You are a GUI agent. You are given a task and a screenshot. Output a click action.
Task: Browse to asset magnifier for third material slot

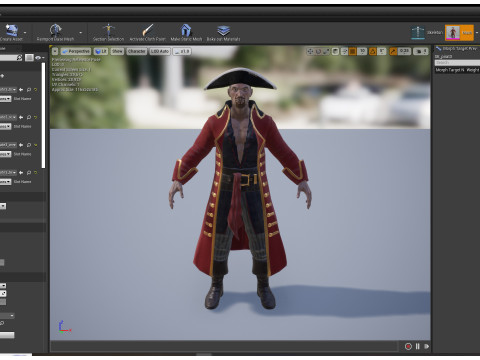[29, 145]
